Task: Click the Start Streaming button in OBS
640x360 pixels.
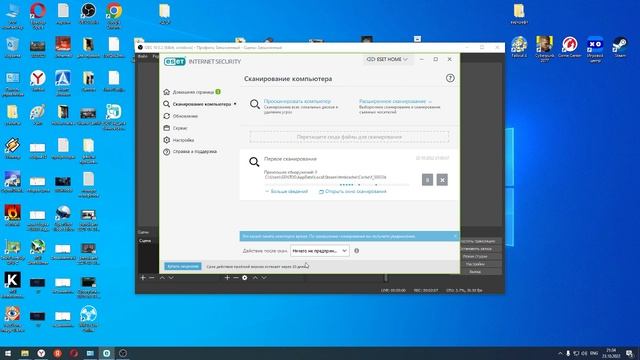Action: (480, 241)
